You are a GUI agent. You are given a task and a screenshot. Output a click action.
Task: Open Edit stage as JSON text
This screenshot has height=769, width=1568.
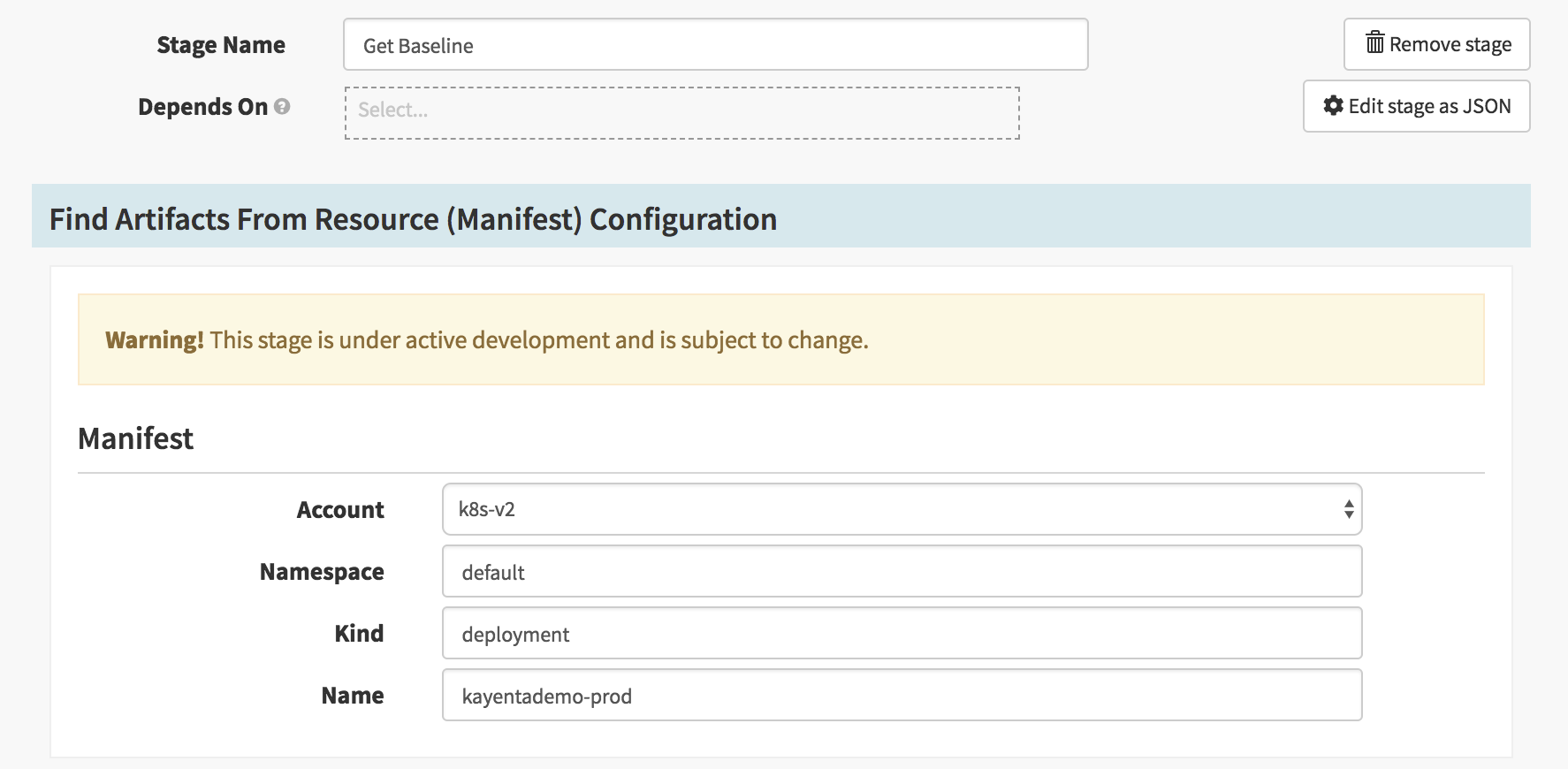[1429, 106]
